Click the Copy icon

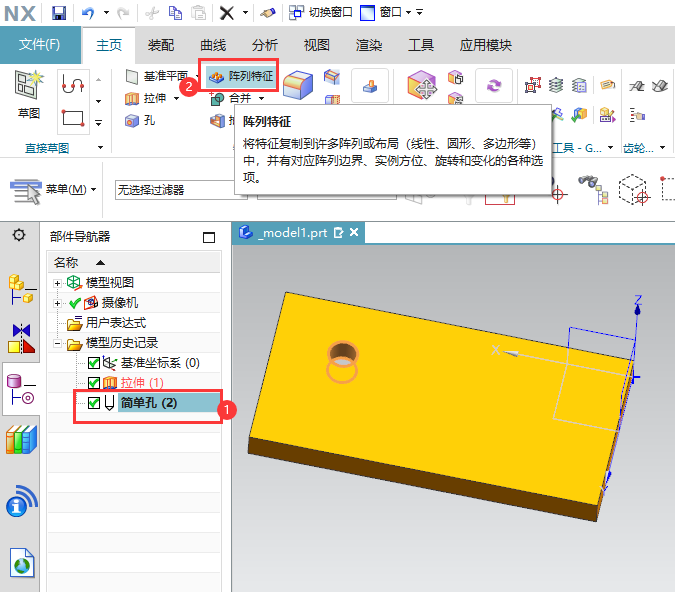point(175,13)
